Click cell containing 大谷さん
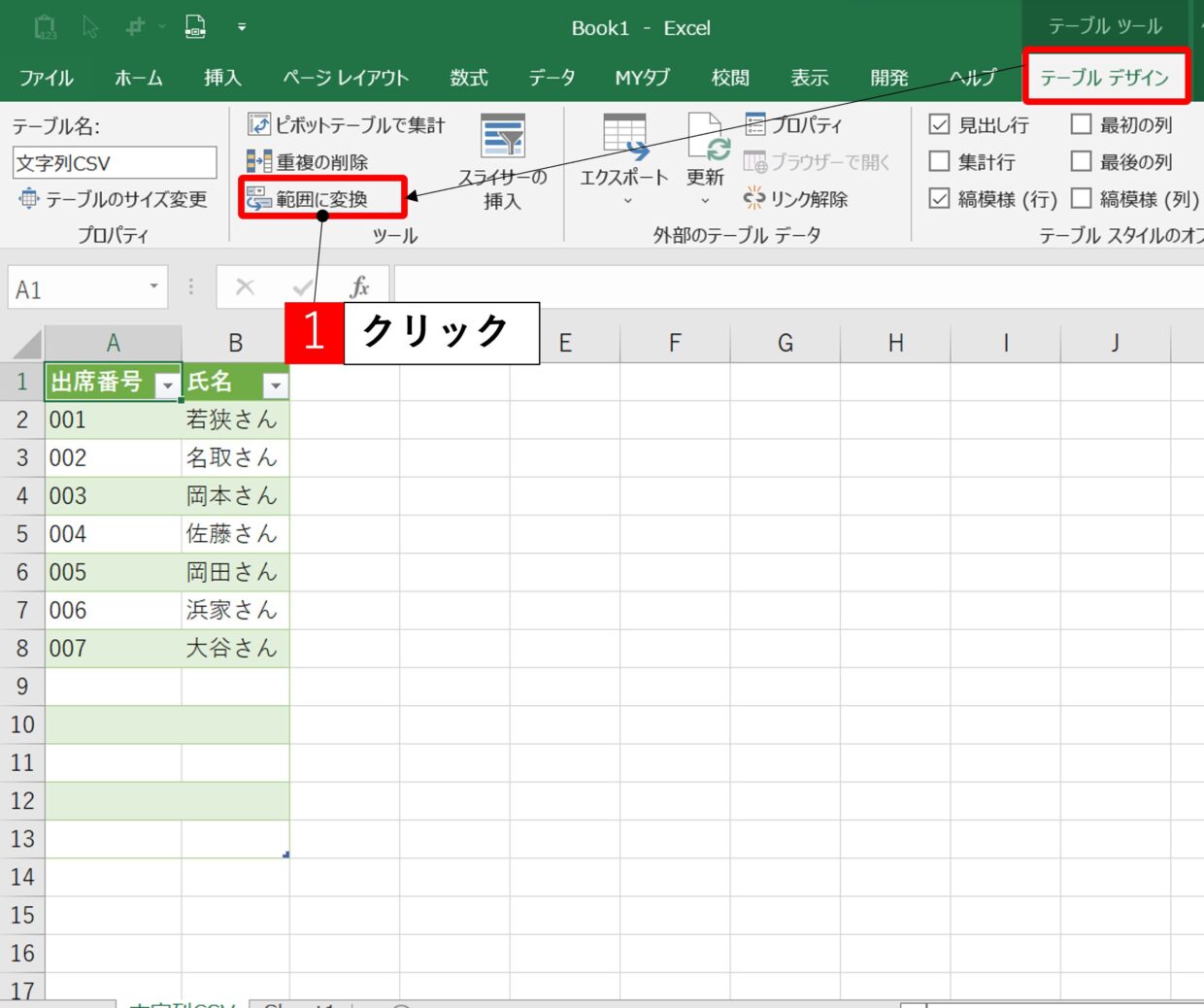The width and height of the screenshot is (1204, 1008). [x=235, y=648]
